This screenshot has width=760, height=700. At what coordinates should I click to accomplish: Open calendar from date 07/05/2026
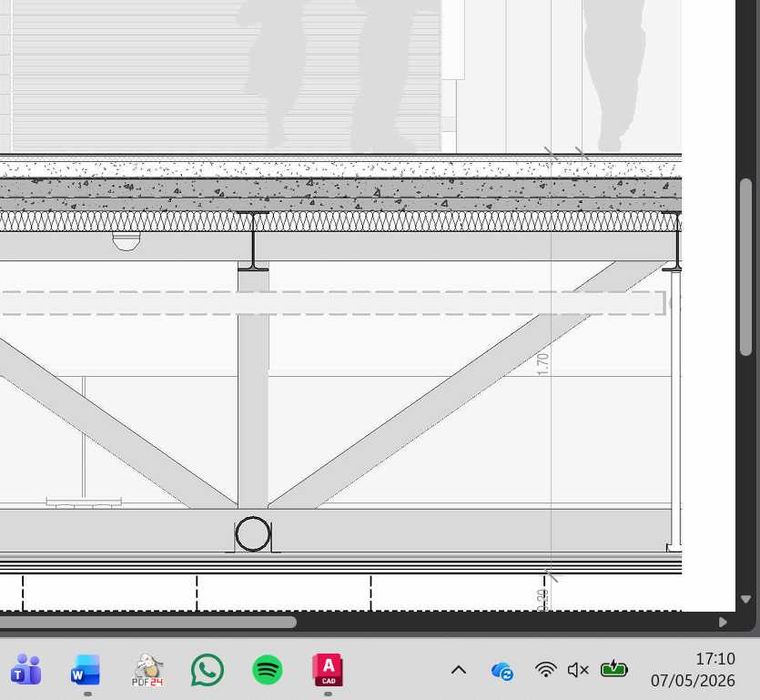point(693,681)
